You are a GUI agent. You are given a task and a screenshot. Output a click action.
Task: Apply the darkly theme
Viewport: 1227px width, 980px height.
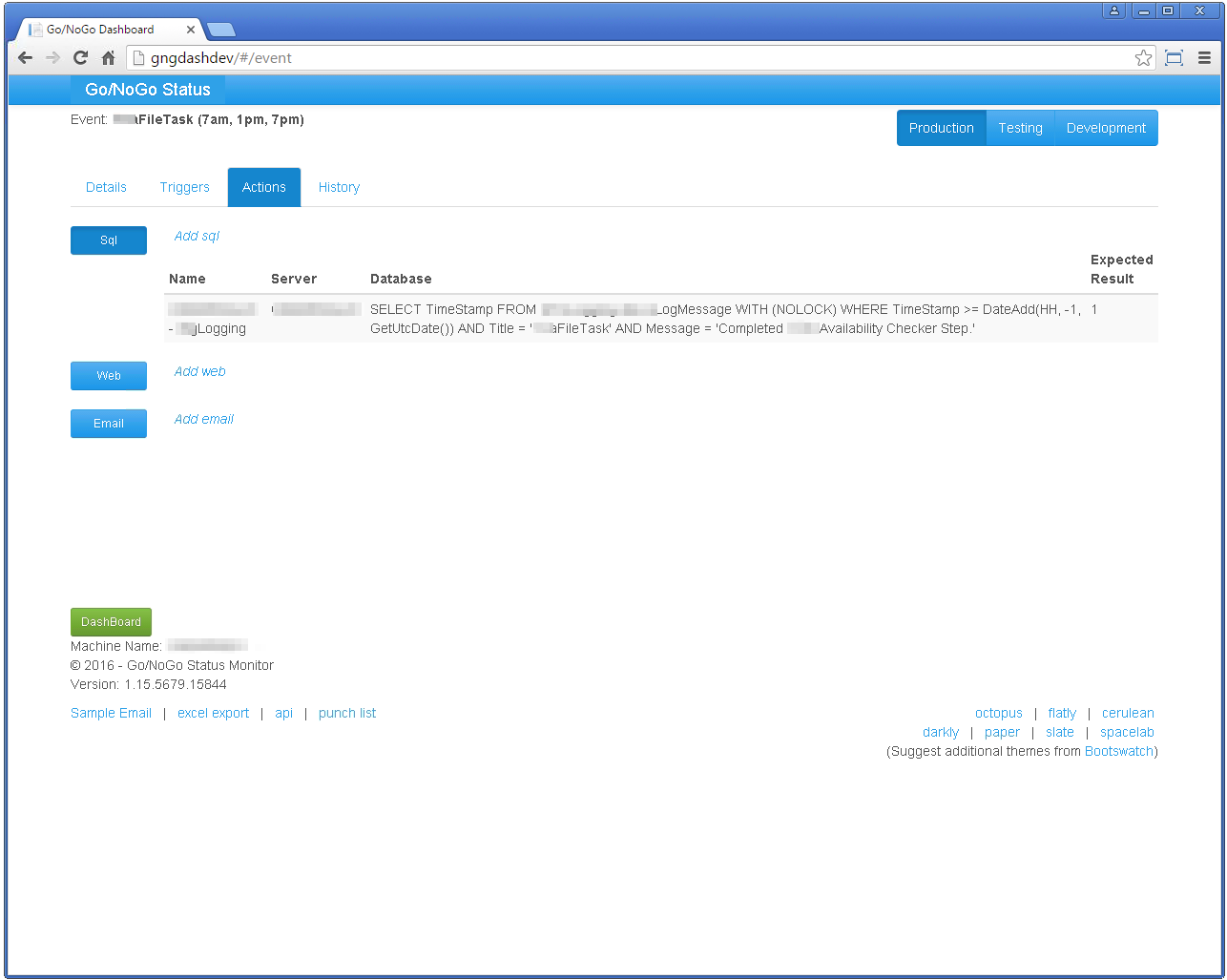tap(940, 732)
